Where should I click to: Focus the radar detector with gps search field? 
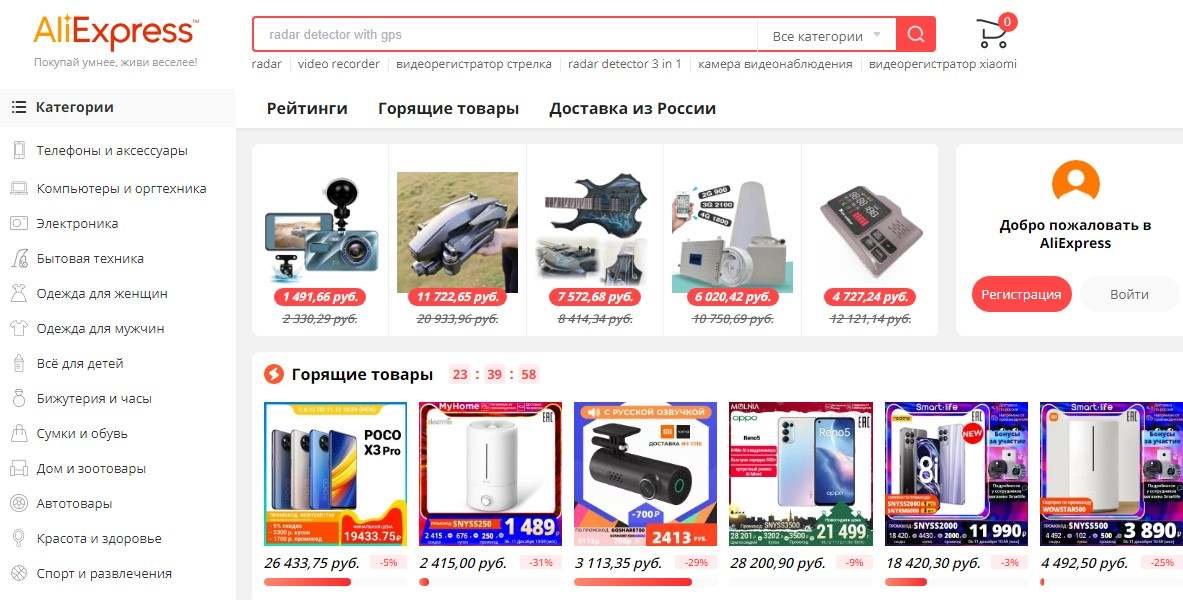click(505, 35)
